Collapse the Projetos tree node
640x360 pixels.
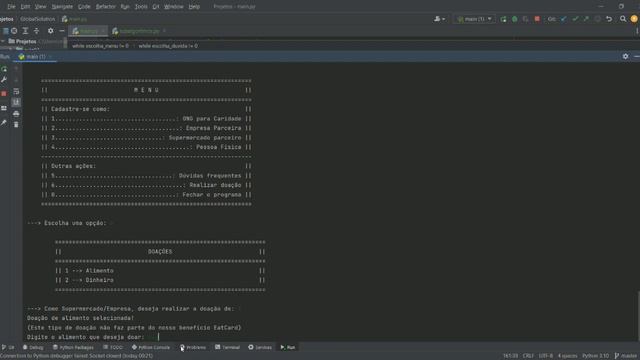pos(3,41)
